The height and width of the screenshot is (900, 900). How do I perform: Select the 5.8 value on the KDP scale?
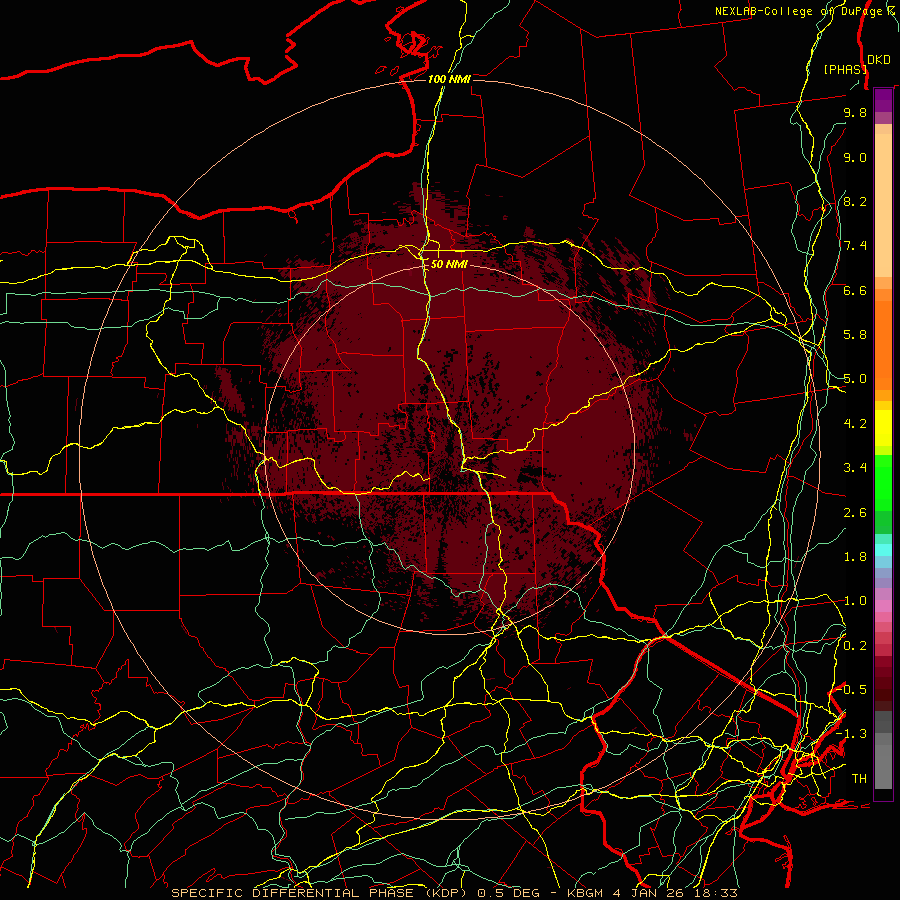pyautogui.click(x=855, y=335)
